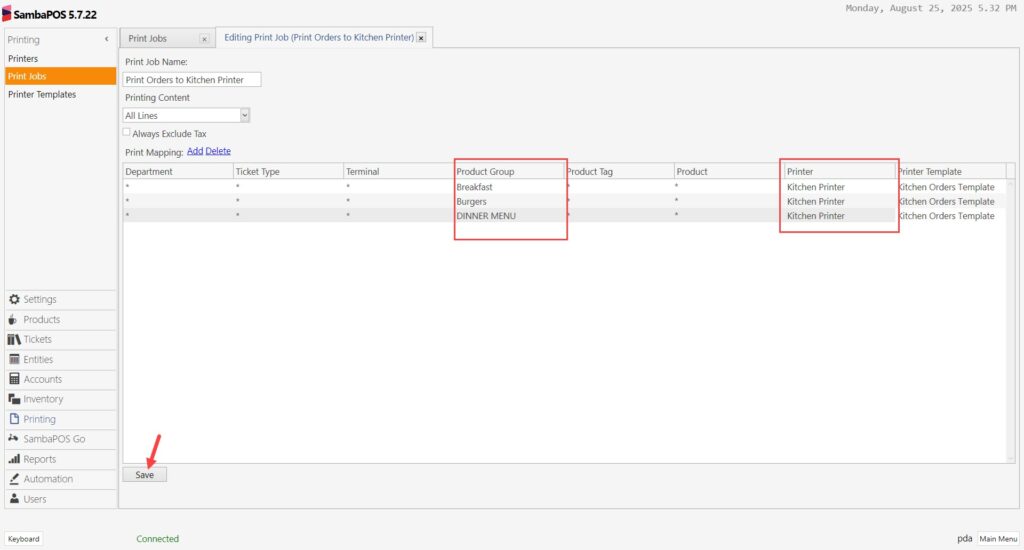
Task: Select the DINNER MENU product group cell
Action: tap(509, 216)
